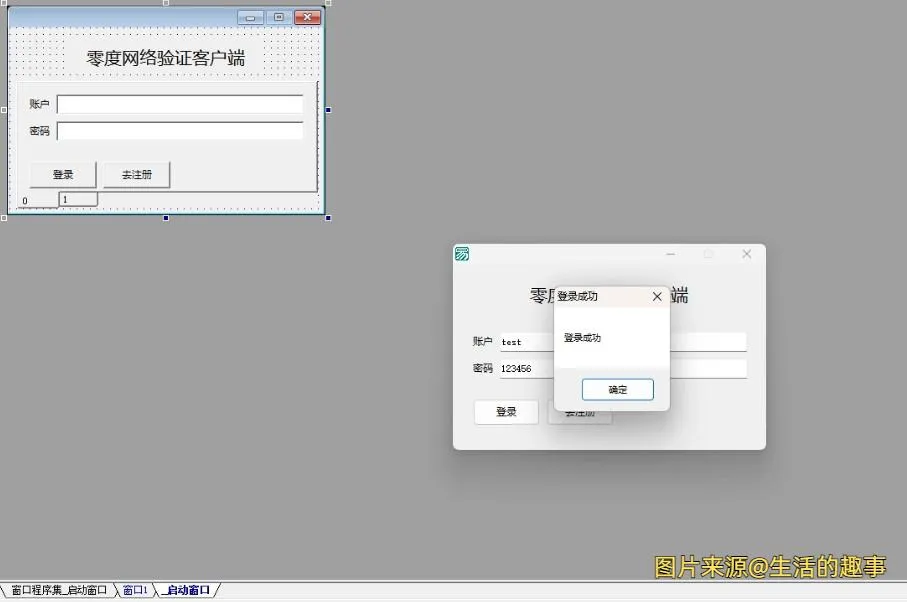Click the 去注册 button in the running window
This screenshot has width=907, height=602.
580,411
